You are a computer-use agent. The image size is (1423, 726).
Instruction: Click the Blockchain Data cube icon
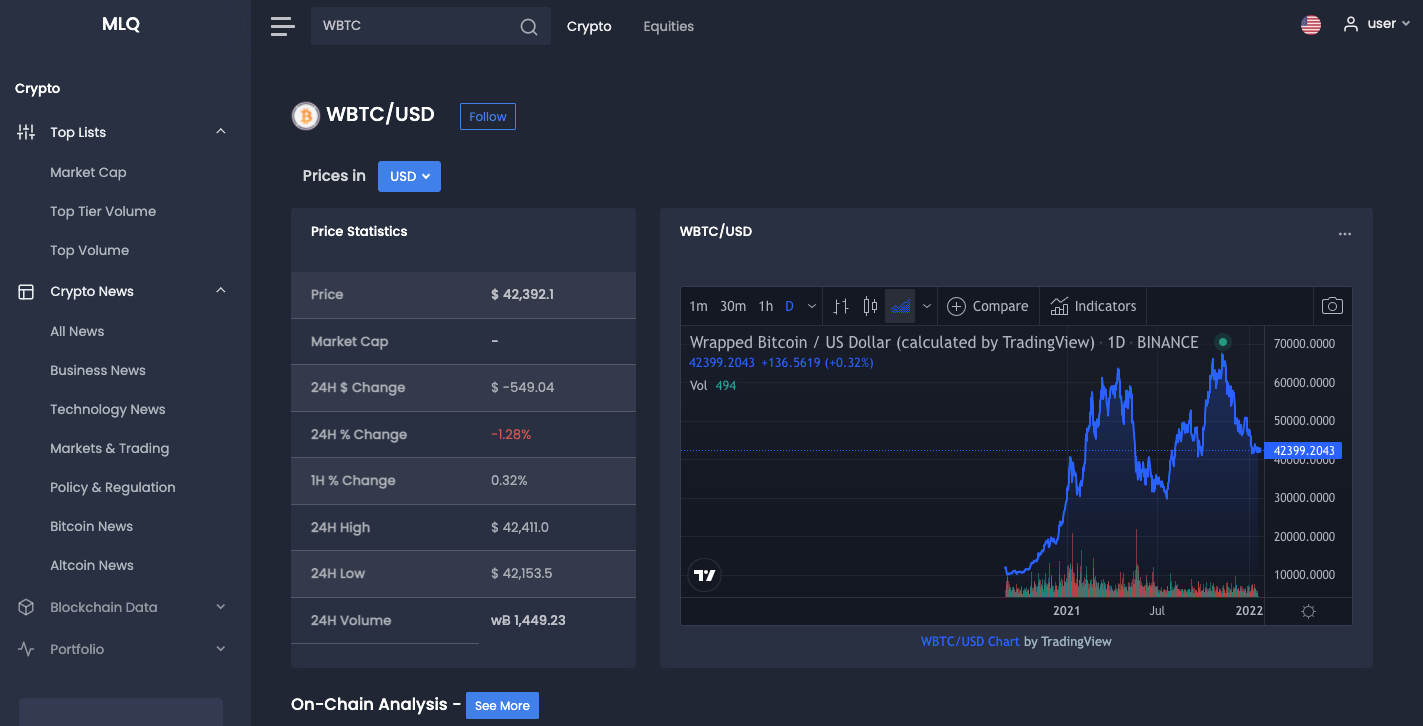pos(26,607)
